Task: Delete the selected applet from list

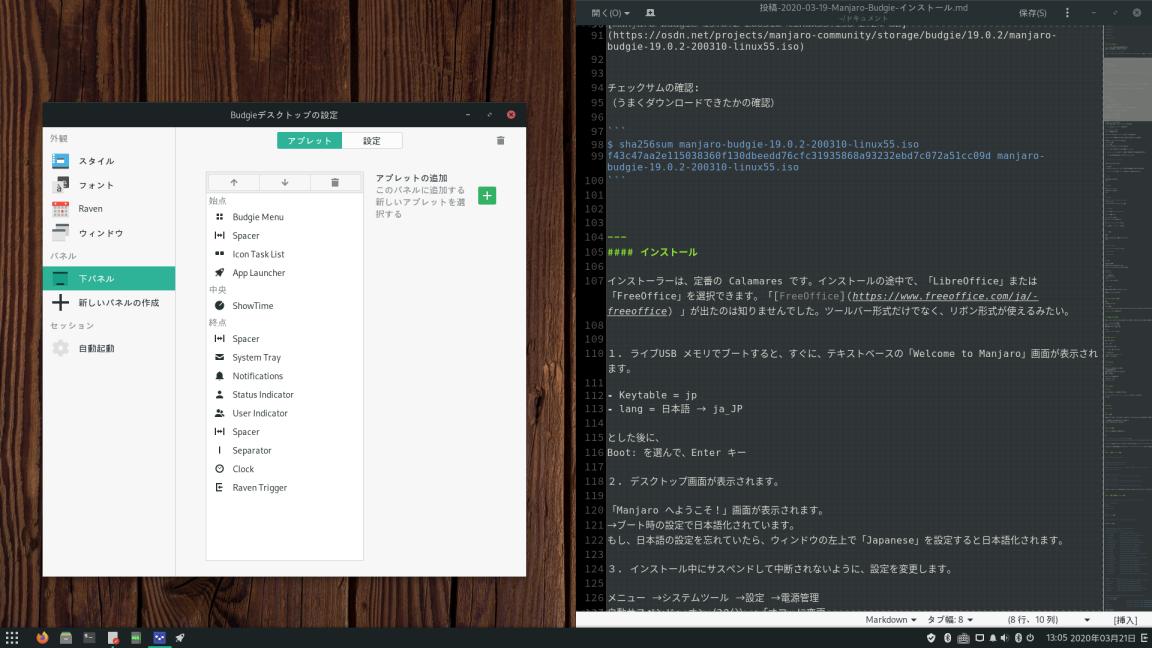Action: click(335, 182)
